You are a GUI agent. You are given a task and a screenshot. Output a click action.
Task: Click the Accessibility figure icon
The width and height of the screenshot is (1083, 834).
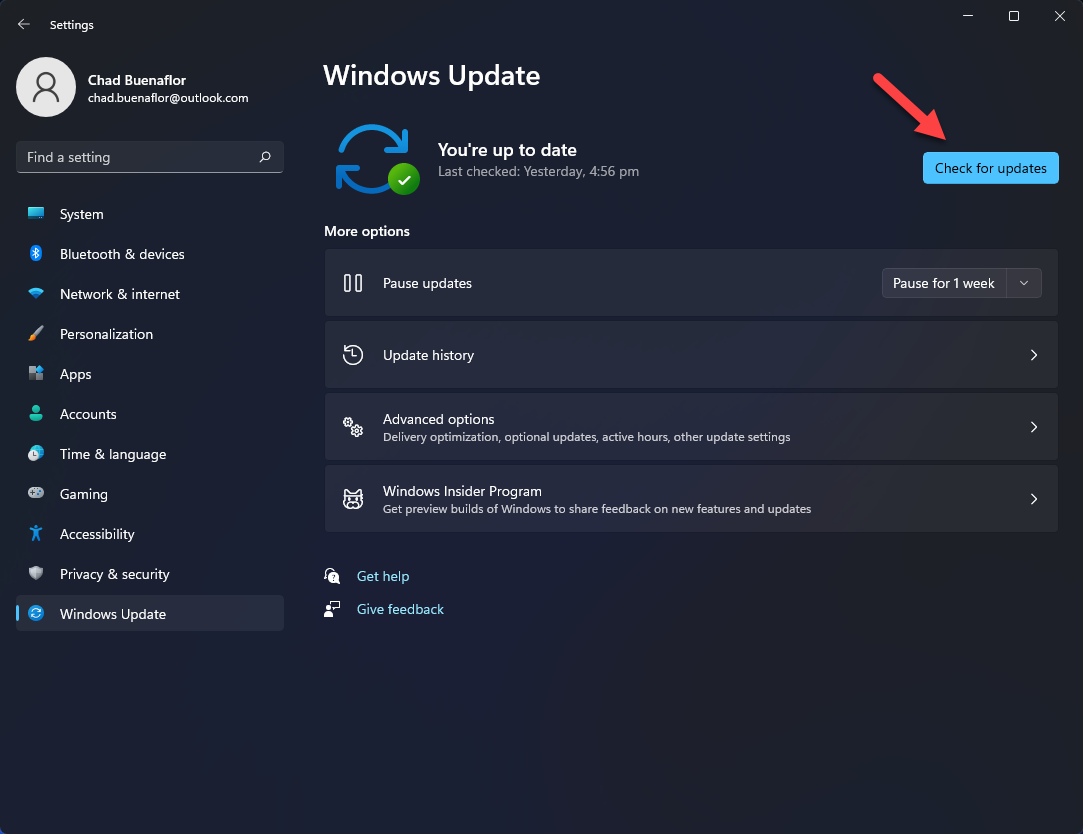36,534
